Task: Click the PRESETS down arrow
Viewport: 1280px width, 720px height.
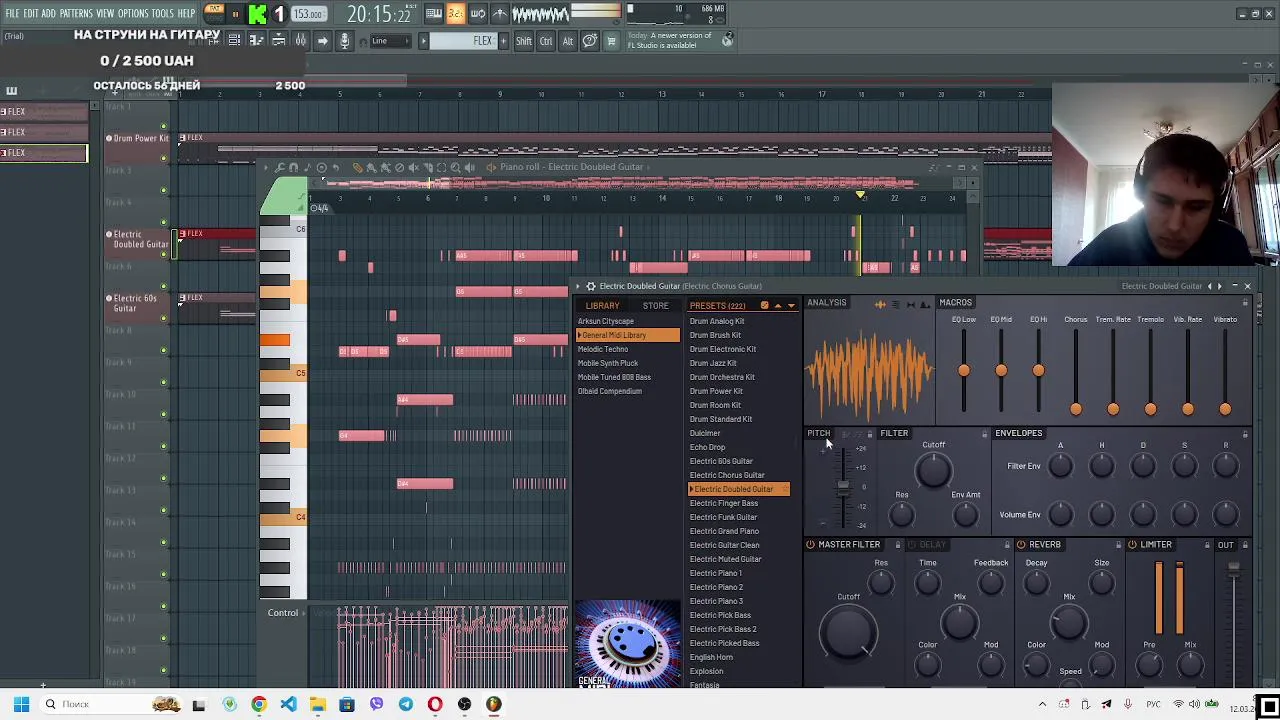Action: point(791,305)
